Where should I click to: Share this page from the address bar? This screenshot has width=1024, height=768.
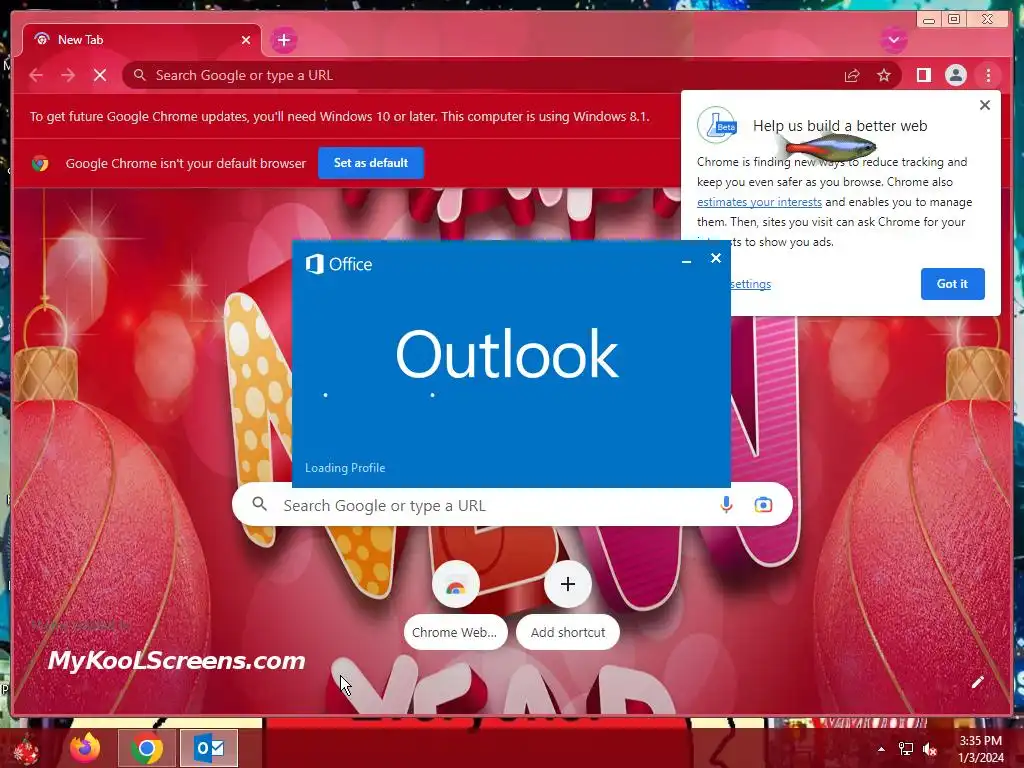(852, 76)
